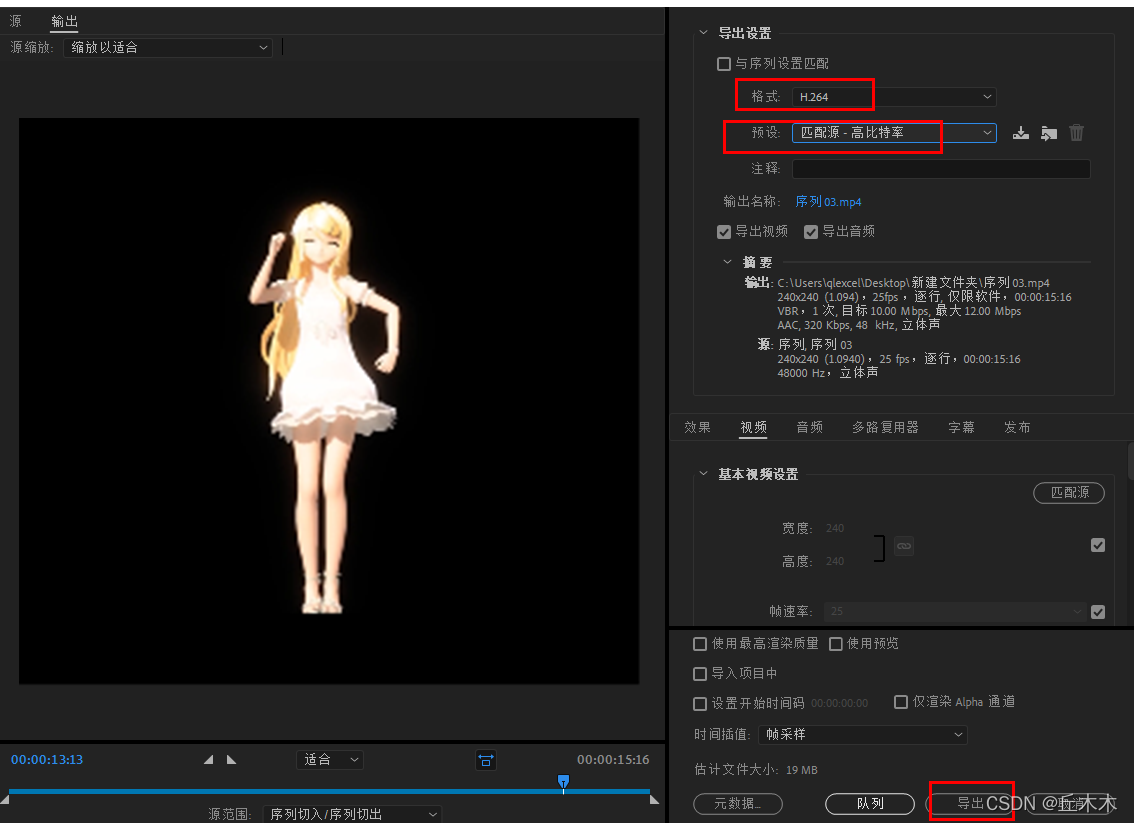Click the blue playhead marker on the timeline
The image size is (1134, 823).
coord(563,781)
